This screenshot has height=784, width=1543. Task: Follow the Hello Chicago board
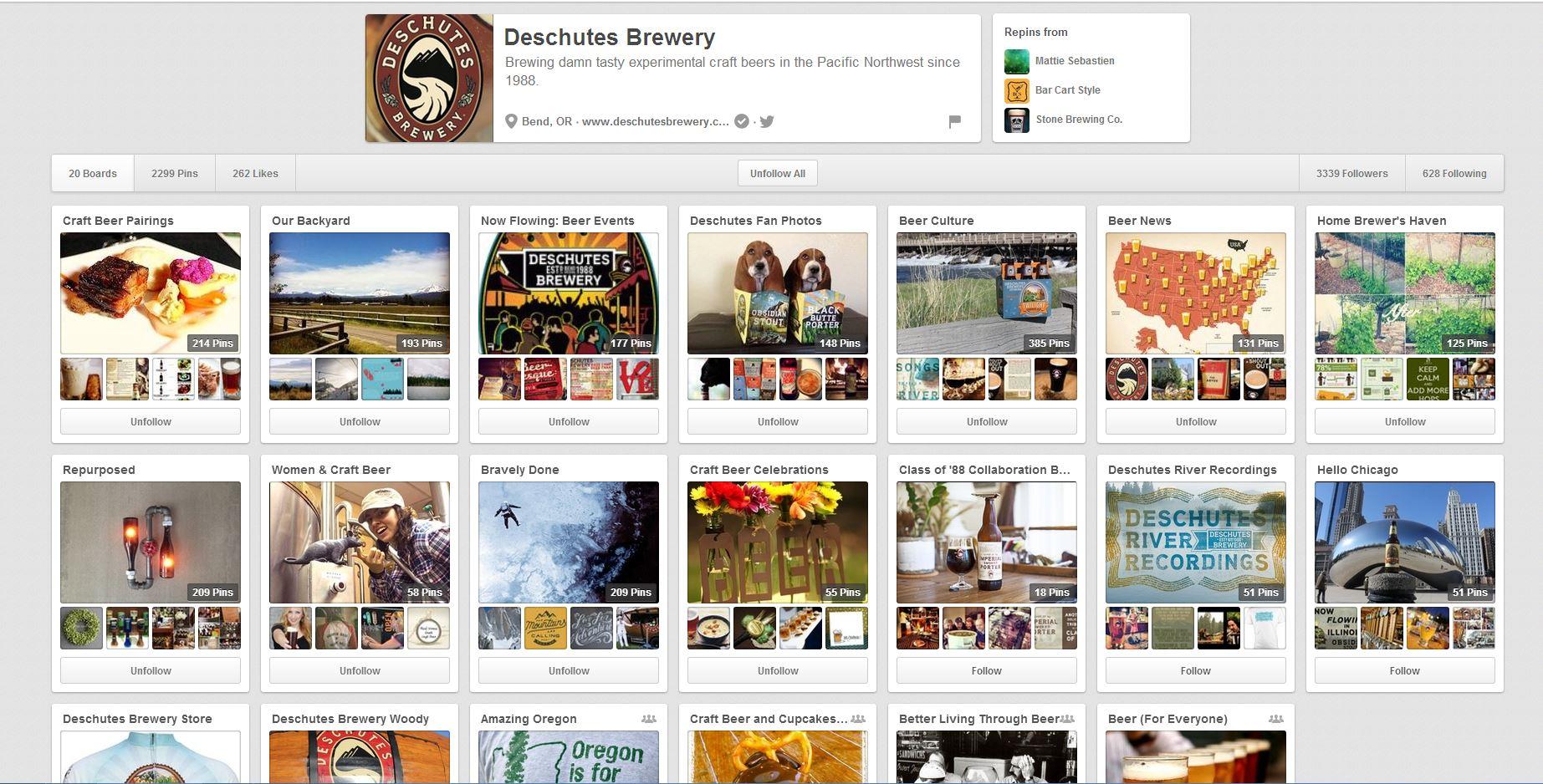(x=1405, y=671)
